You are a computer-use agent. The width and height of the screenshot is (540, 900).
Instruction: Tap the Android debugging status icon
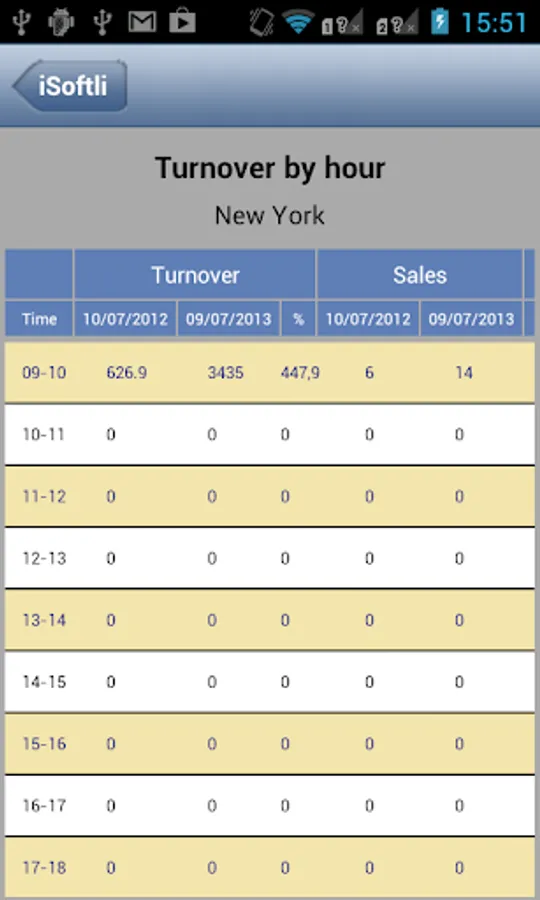61,22
